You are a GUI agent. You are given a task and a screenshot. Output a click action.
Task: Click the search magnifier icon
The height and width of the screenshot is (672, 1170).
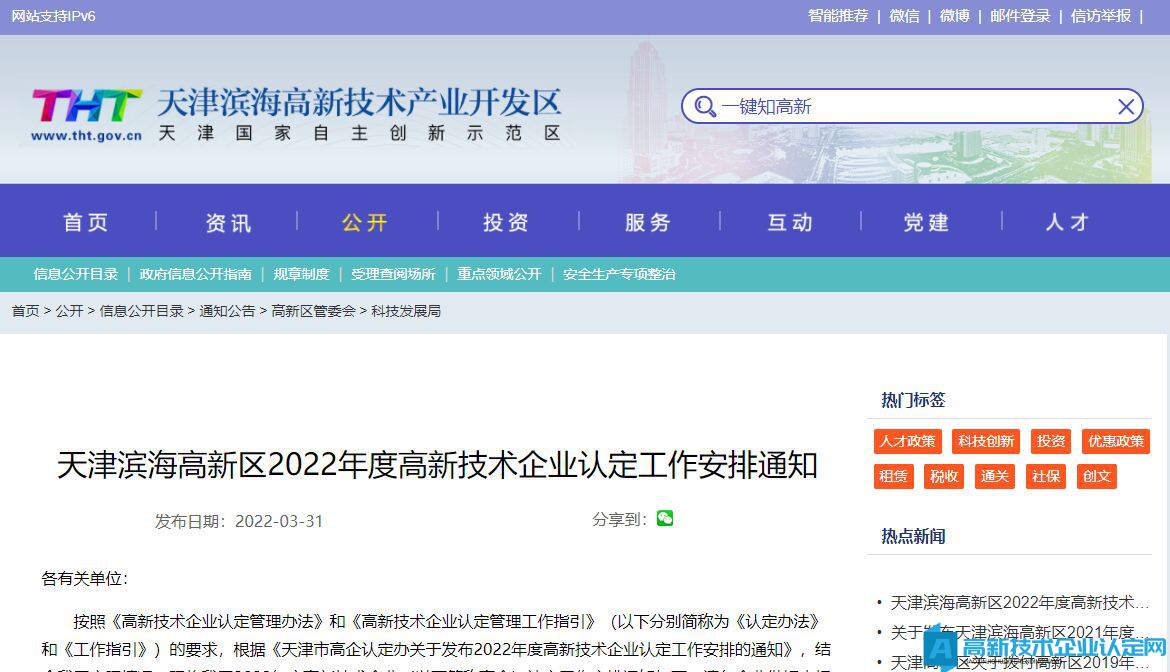705,107
